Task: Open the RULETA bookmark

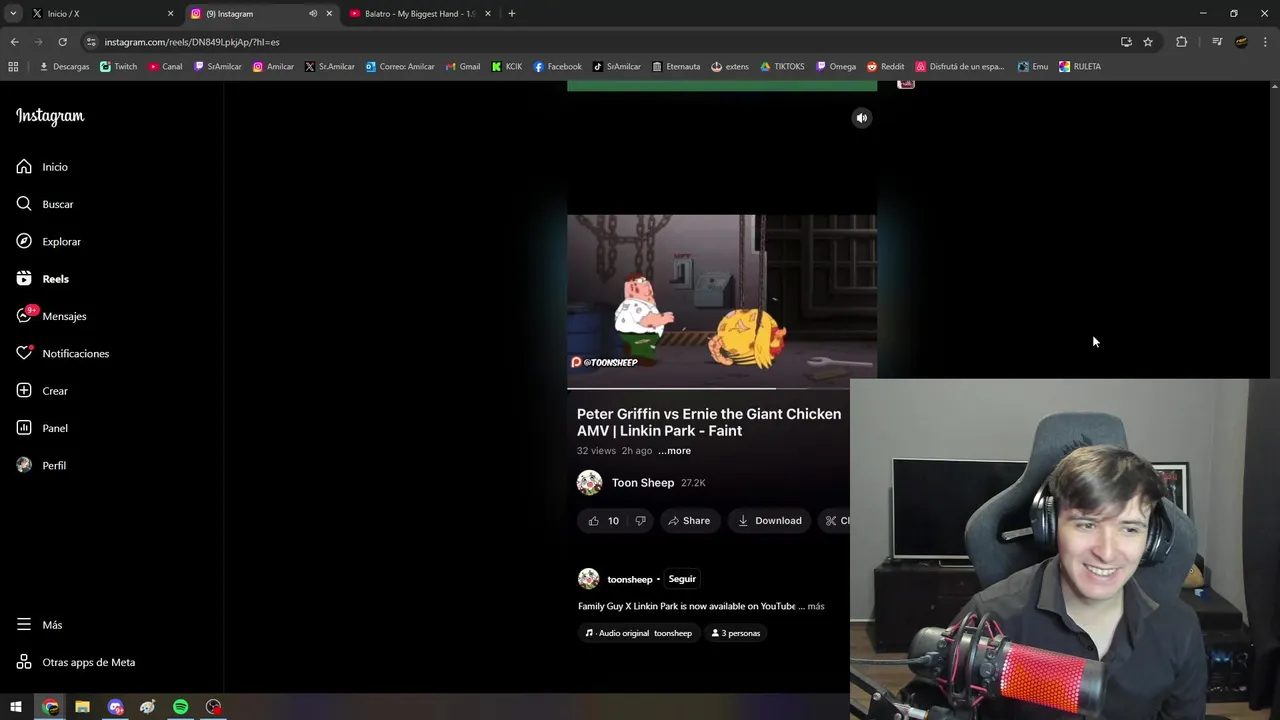Action: (x=1080, y=67)
